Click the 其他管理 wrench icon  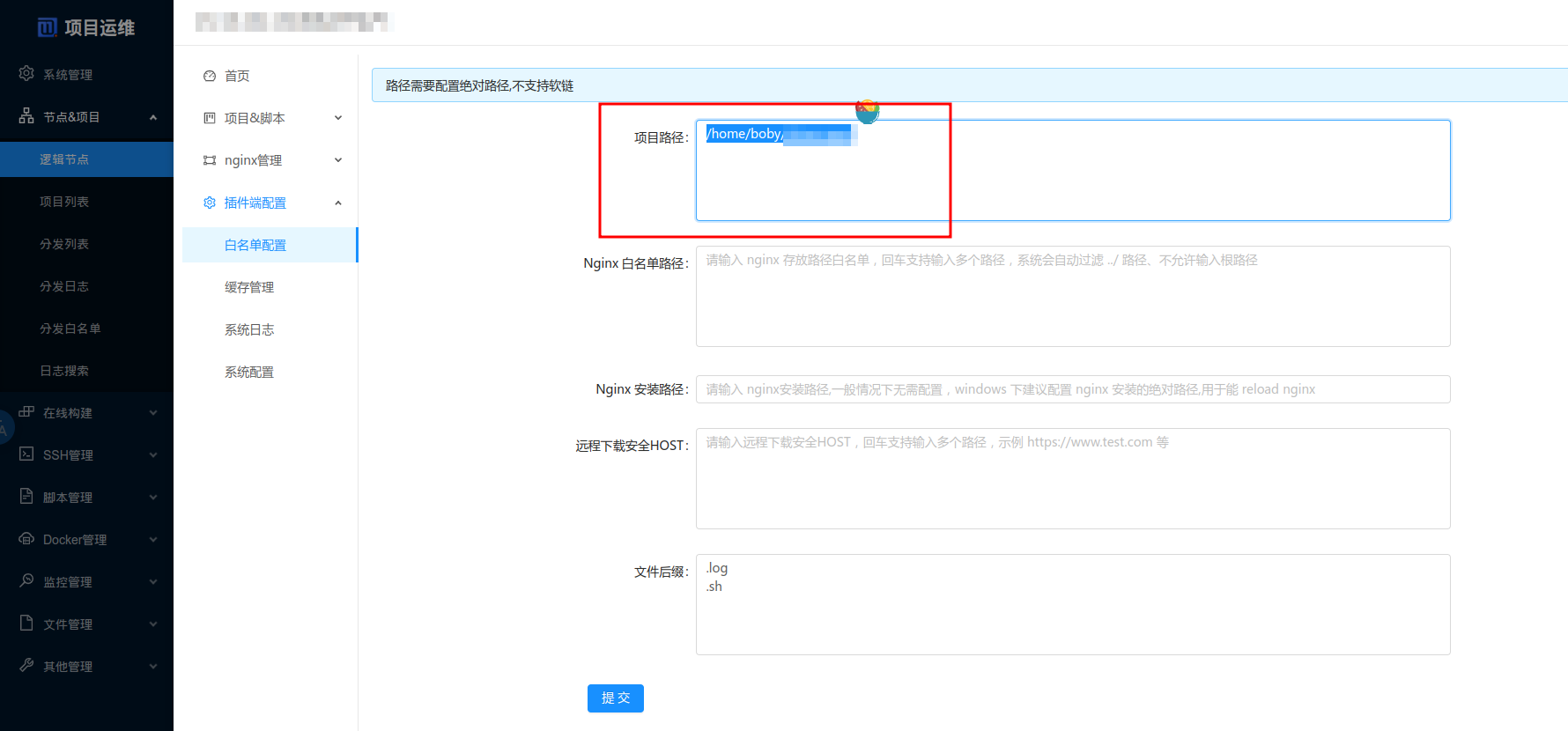coord(26,666)
